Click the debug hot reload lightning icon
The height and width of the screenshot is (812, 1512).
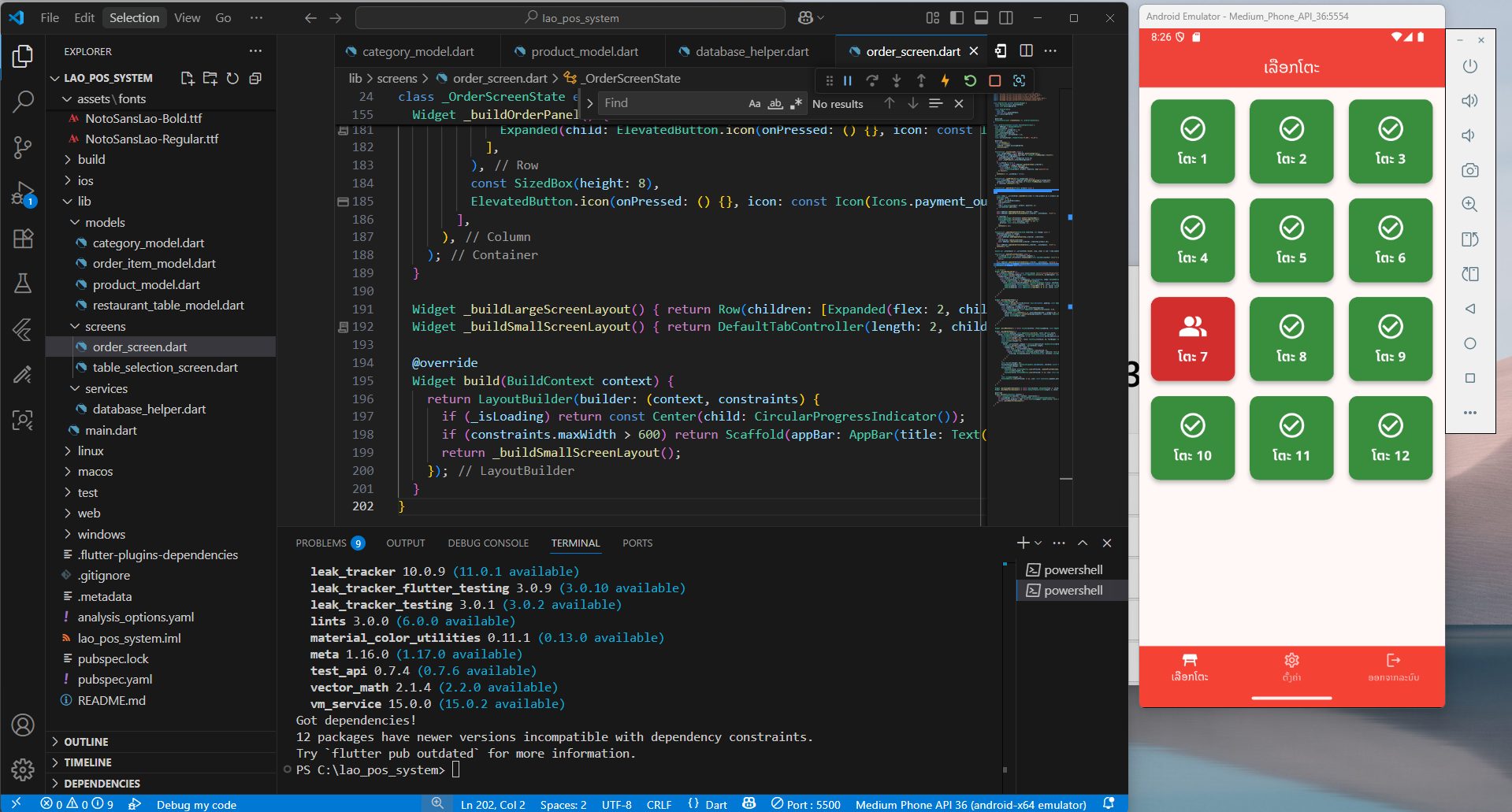pos(945,80)
